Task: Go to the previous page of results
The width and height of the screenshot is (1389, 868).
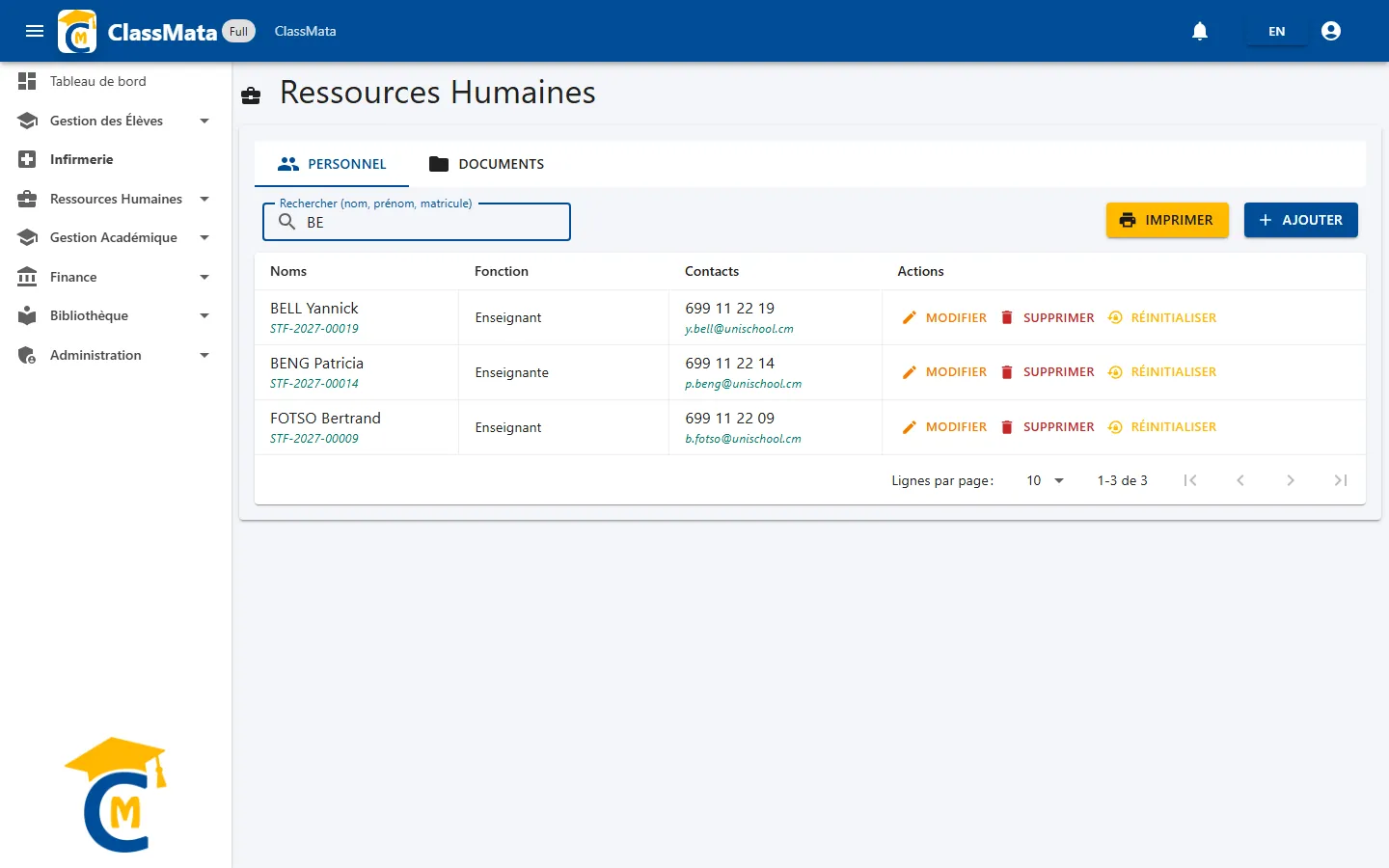Action: point(1240,480)
